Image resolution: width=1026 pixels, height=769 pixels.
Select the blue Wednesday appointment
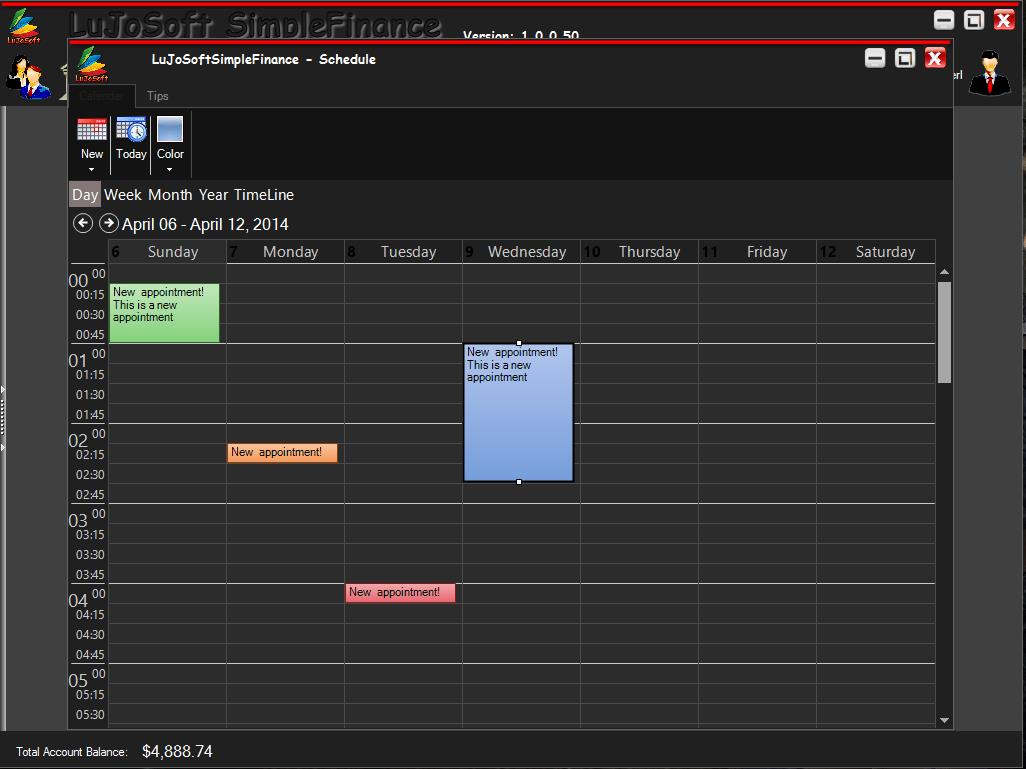tap(518, 412)
